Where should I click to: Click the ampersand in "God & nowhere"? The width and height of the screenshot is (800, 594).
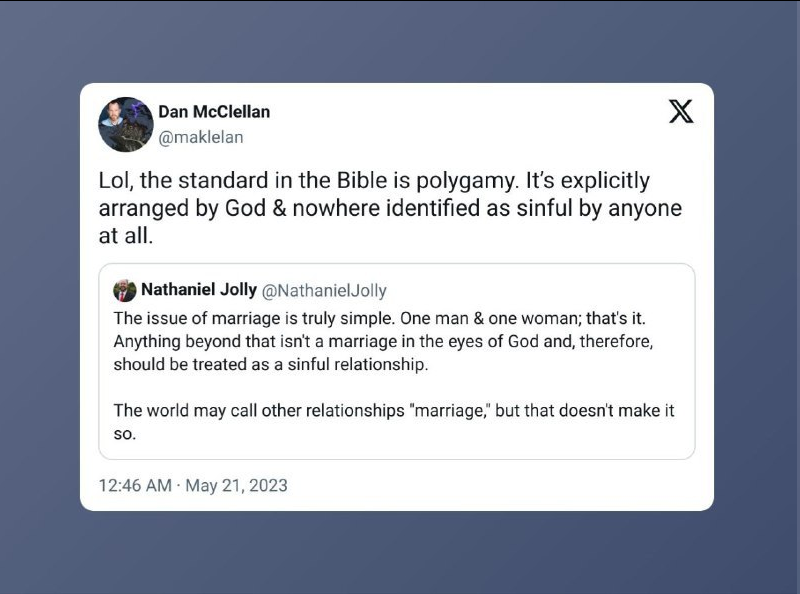click(x=279, y=208)
